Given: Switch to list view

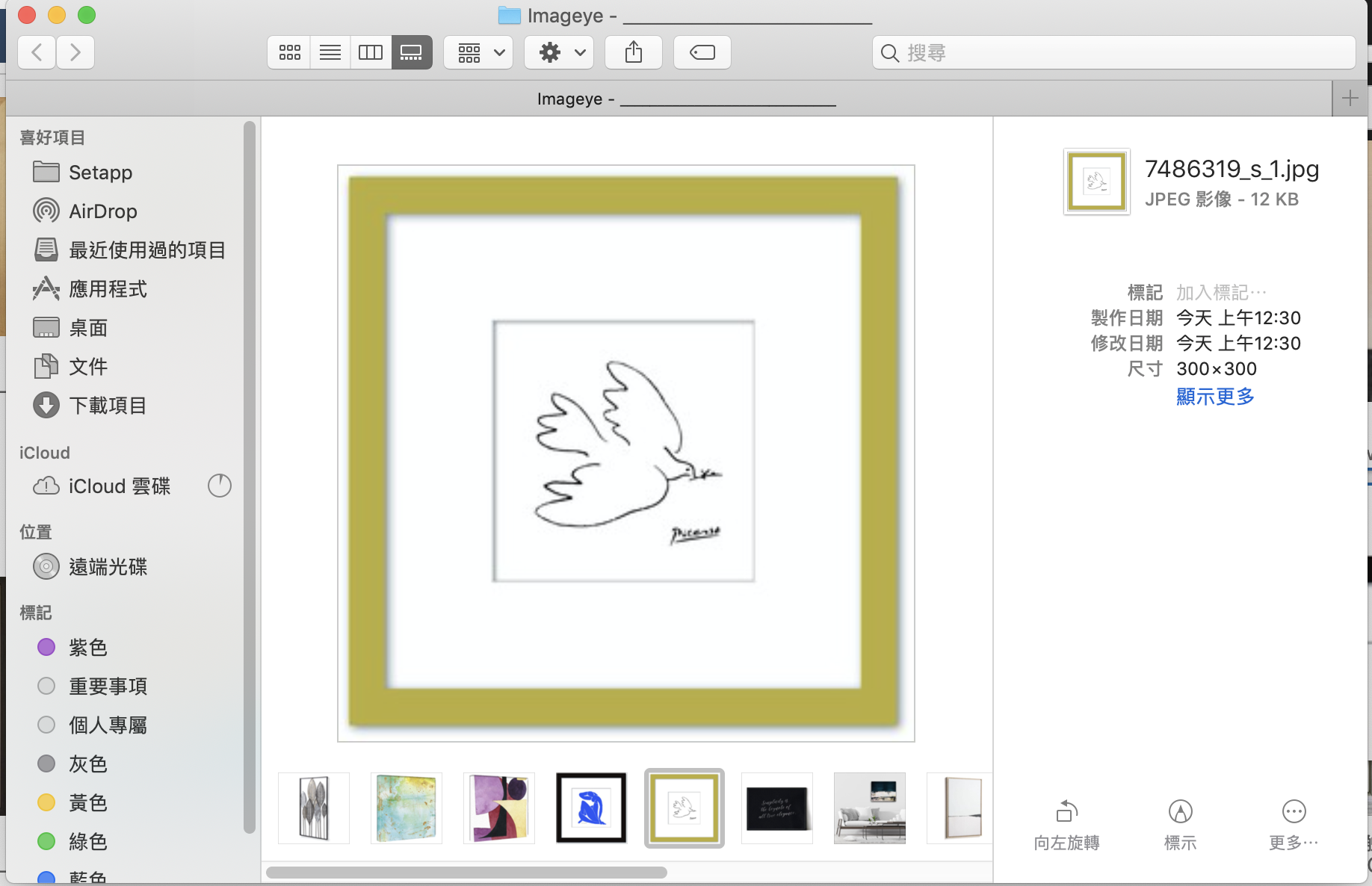Looking at the screenshot, I should (x=330, y=52).
